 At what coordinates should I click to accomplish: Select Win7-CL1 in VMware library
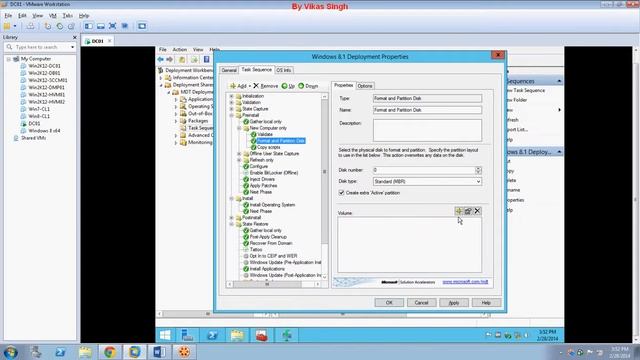tap(39, 109)
